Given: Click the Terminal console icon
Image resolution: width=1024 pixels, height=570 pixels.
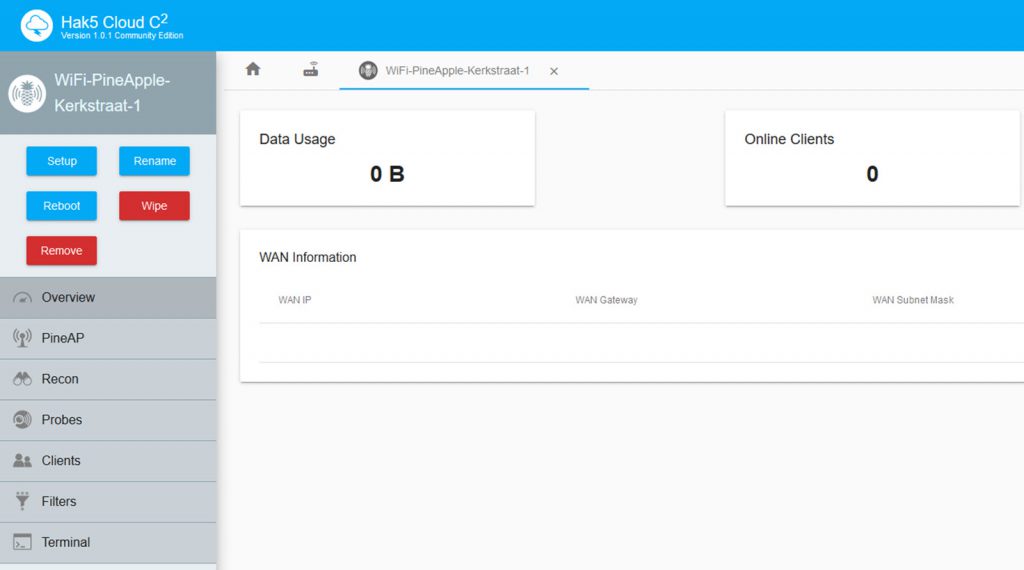Looking at the screenshot, I should click(22, 542).
